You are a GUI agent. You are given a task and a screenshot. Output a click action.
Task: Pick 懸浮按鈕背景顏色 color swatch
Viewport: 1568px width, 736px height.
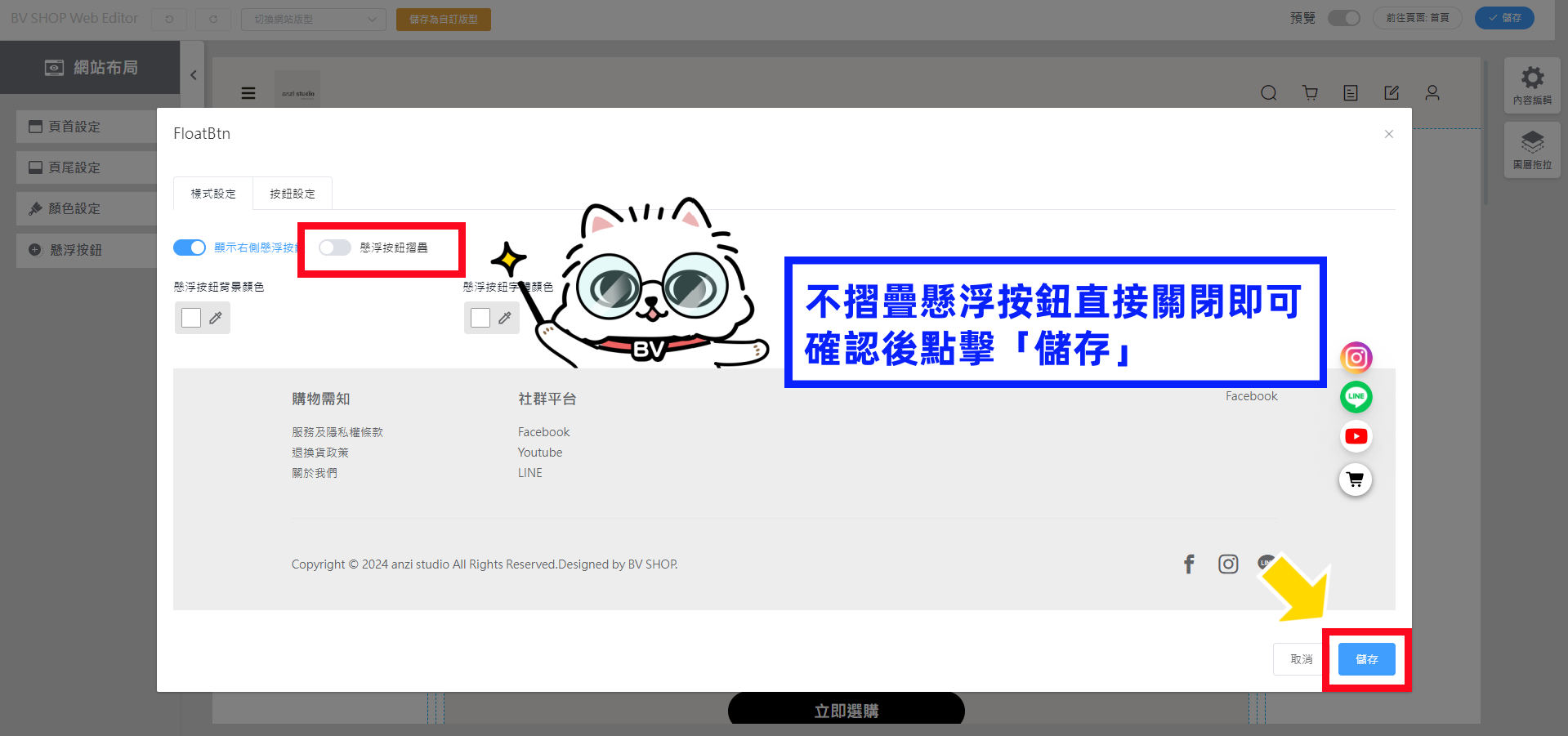[191, 318]
